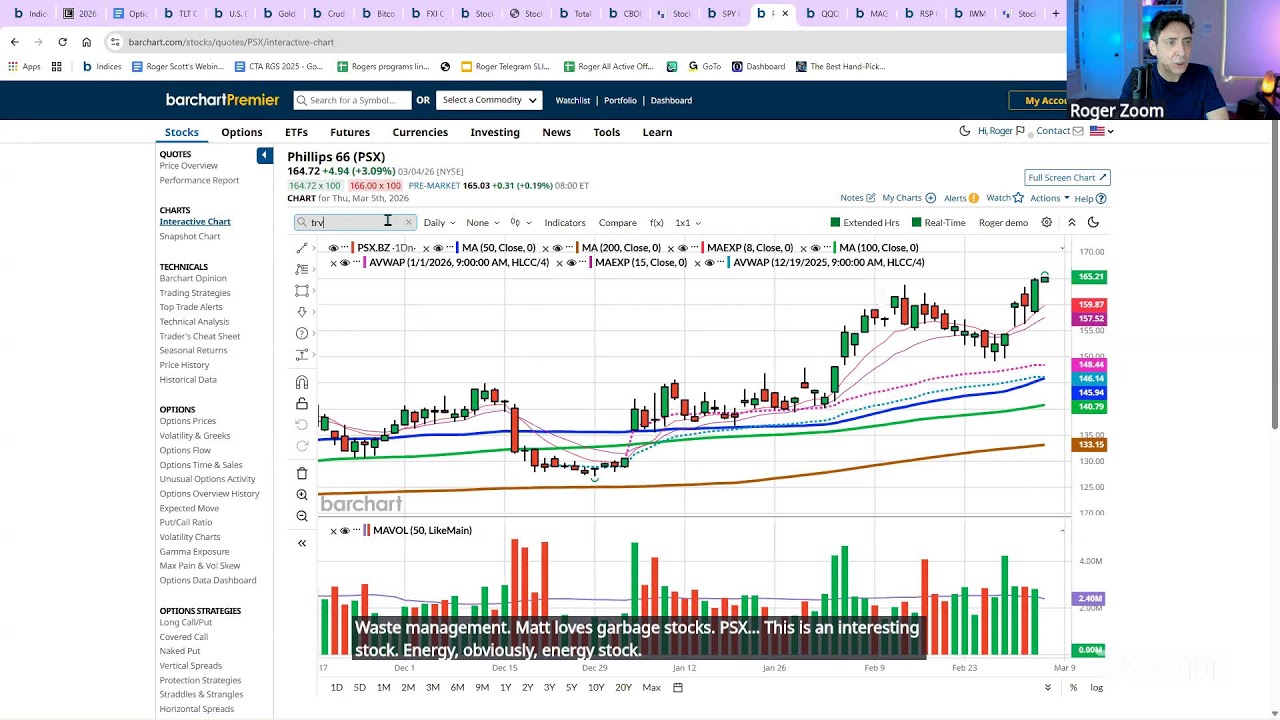Open the chart type dropdown
Image resolution: width=1280 pixels, height=720 pixels.
click(x=521, y=222)
